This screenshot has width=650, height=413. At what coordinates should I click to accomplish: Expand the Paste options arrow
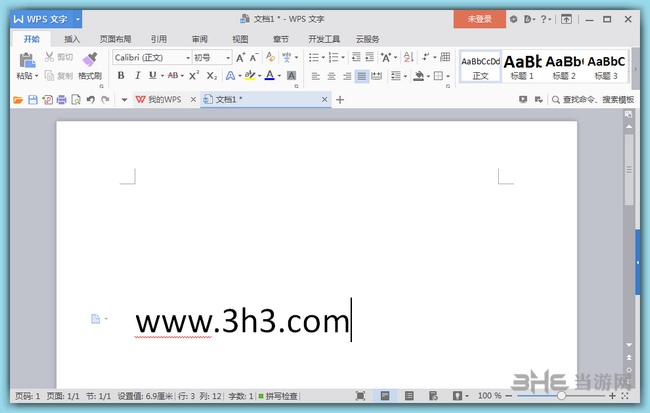[36, 76]
